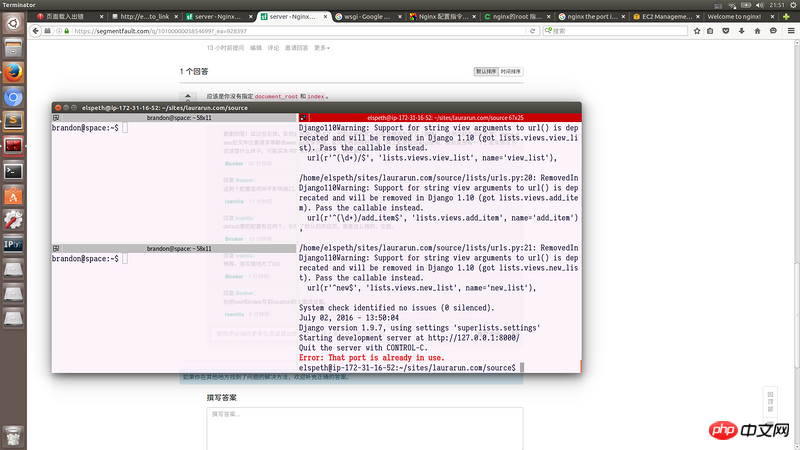Switch to first 'server - Nginx' tab
This screenshot has height=450, width=800.
tap(218, 16)
